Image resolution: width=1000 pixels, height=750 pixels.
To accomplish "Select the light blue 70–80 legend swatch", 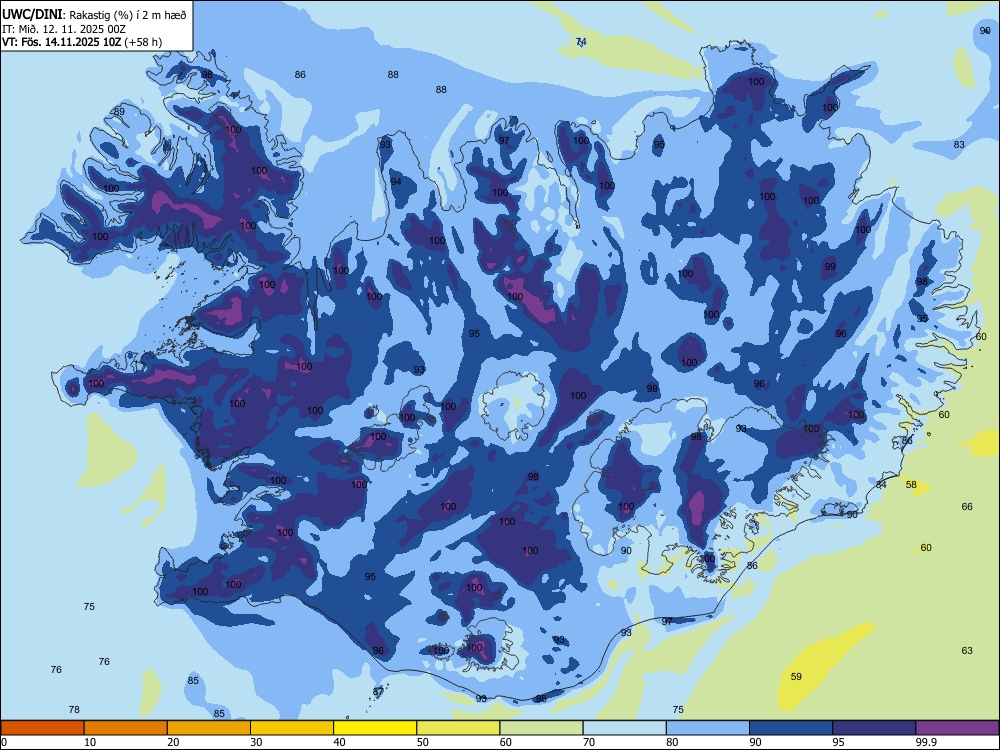I will 624,728.
